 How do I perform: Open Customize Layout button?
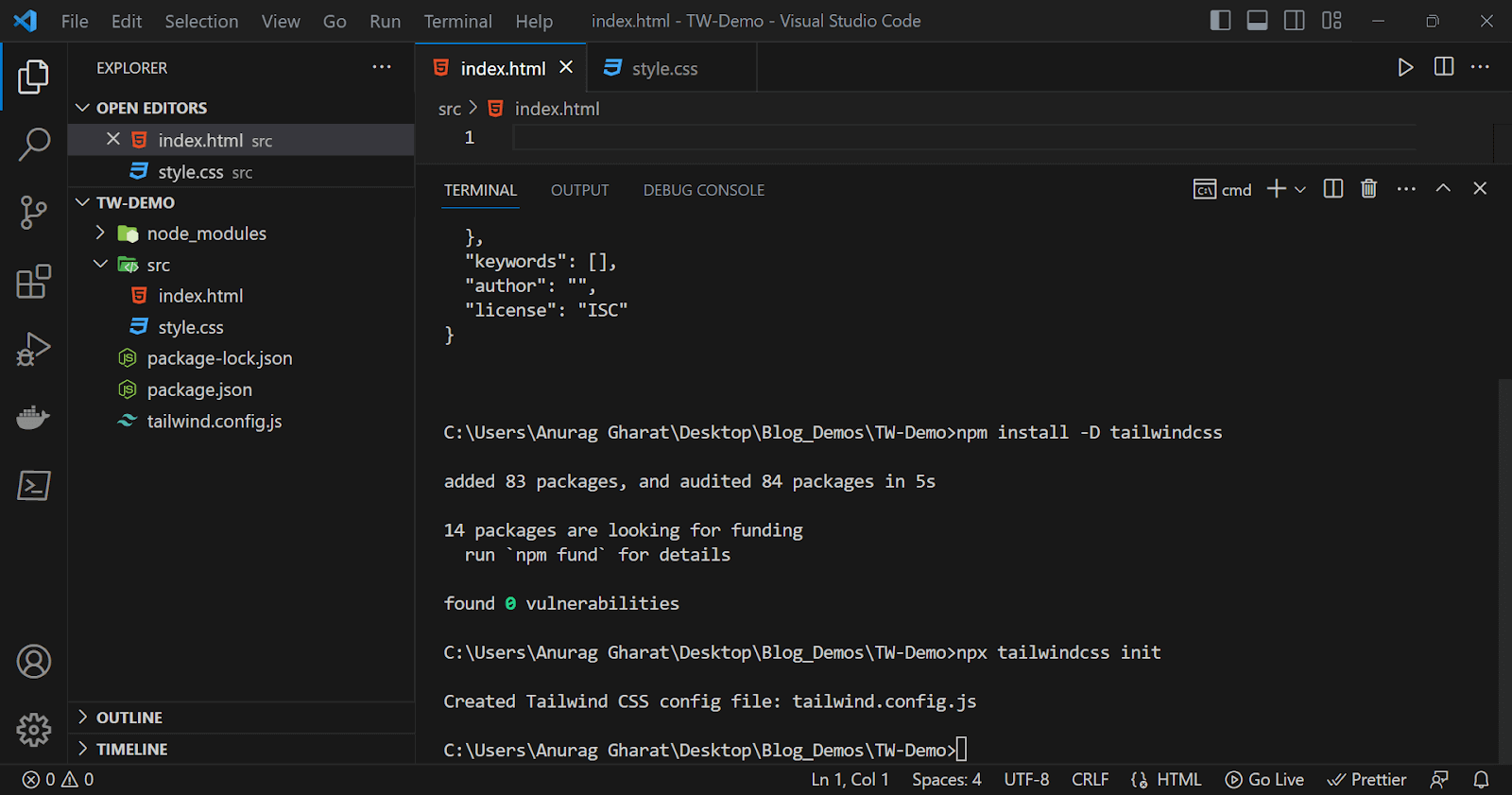pyautogui.click(x=1332, y=21)
